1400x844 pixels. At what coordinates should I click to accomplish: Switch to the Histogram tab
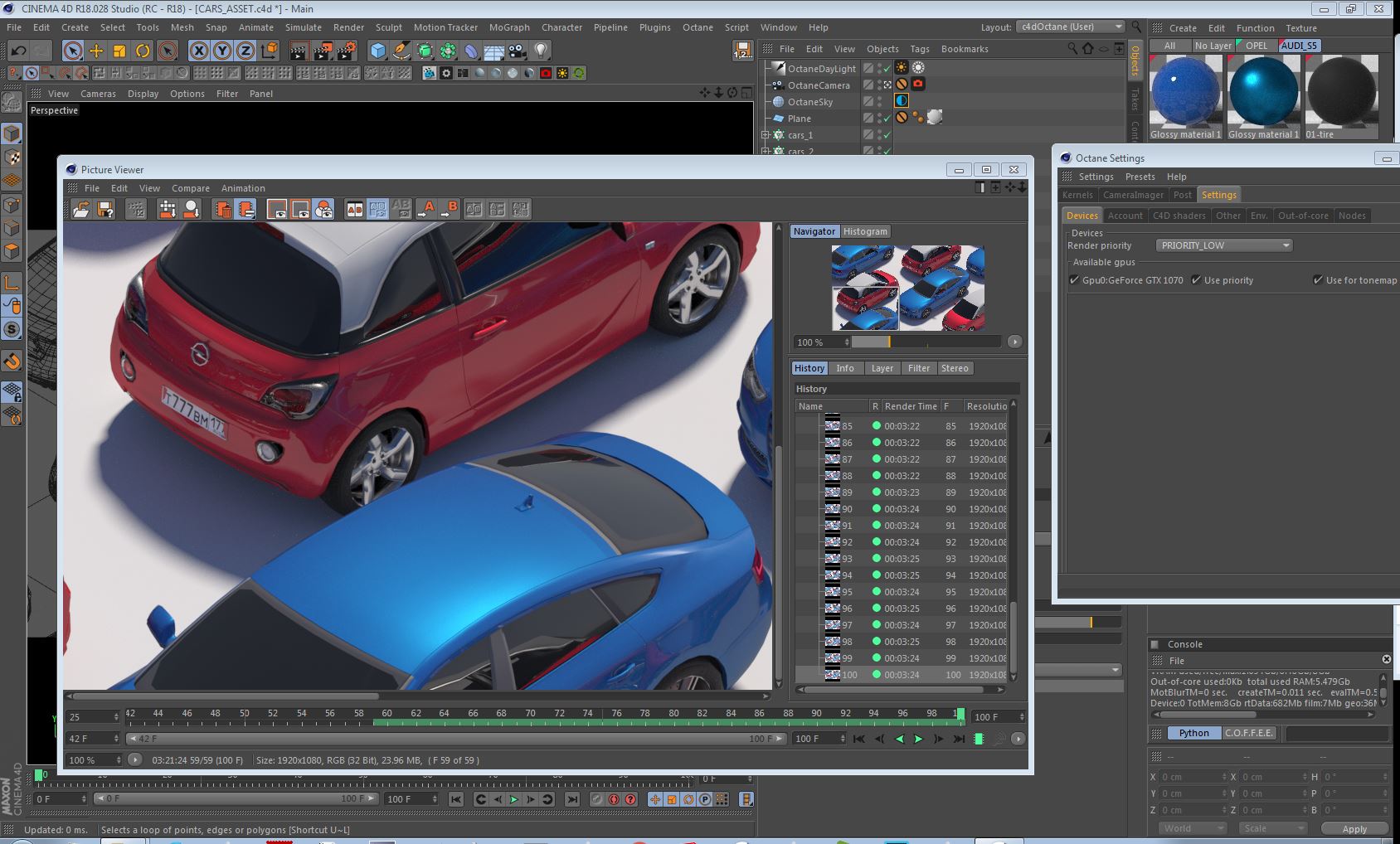(865, 231)
